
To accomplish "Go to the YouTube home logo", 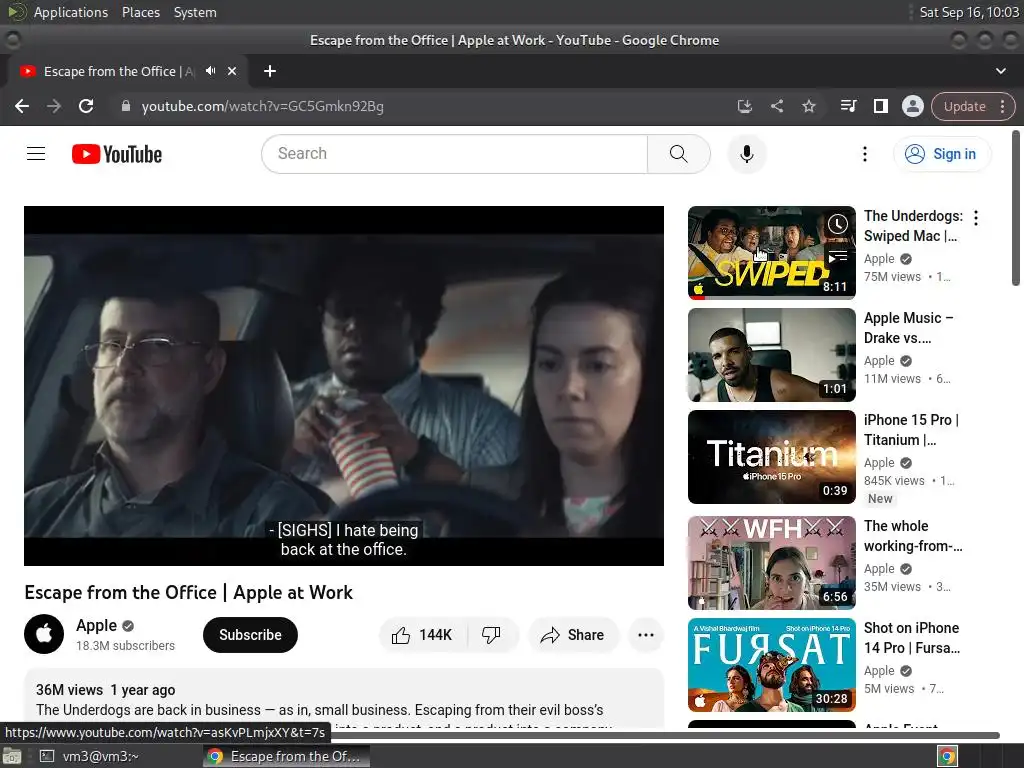I will pyautogui.click(x=117, y=154).
